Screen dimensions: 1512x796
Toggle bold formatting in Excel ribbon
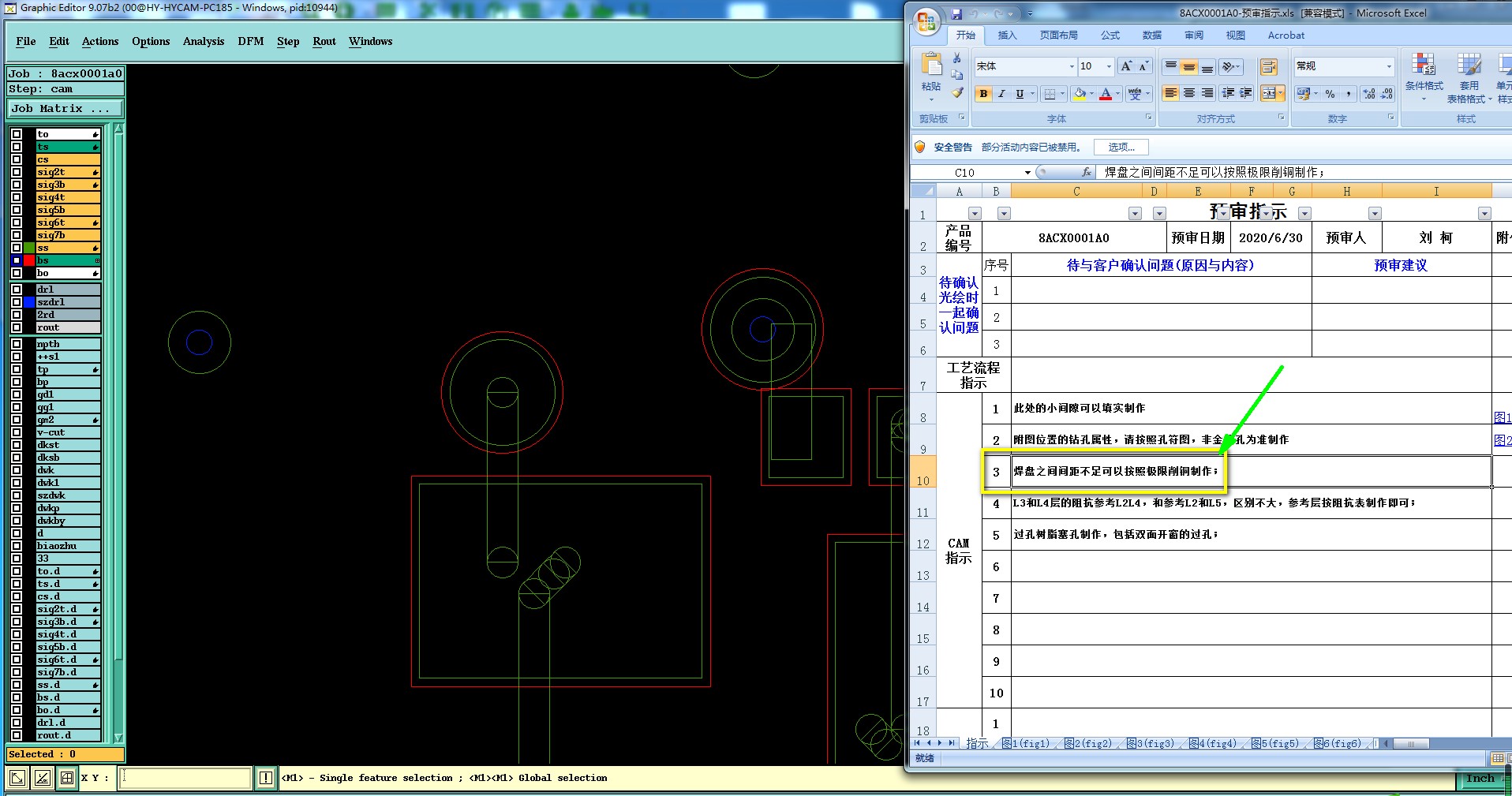(x=983, y=94)
